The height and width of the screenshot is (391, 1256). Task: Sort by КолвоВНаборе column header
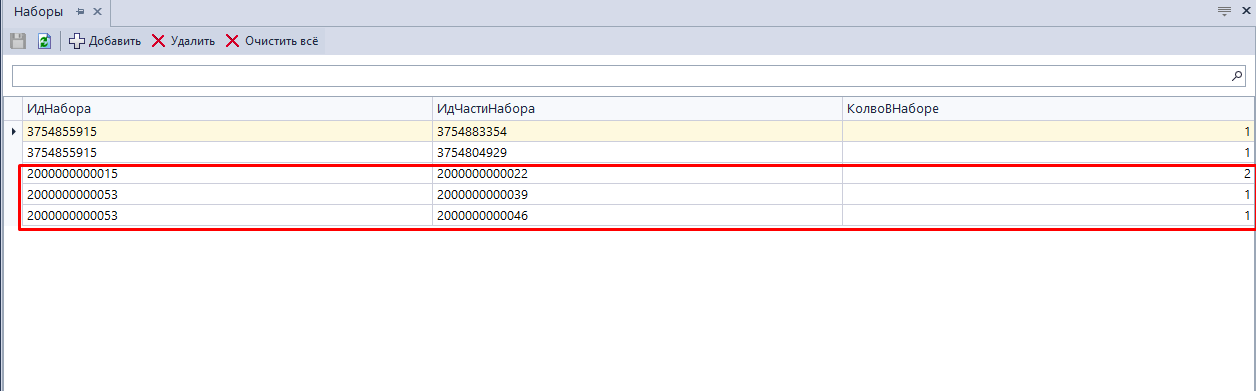(1048, 108)
